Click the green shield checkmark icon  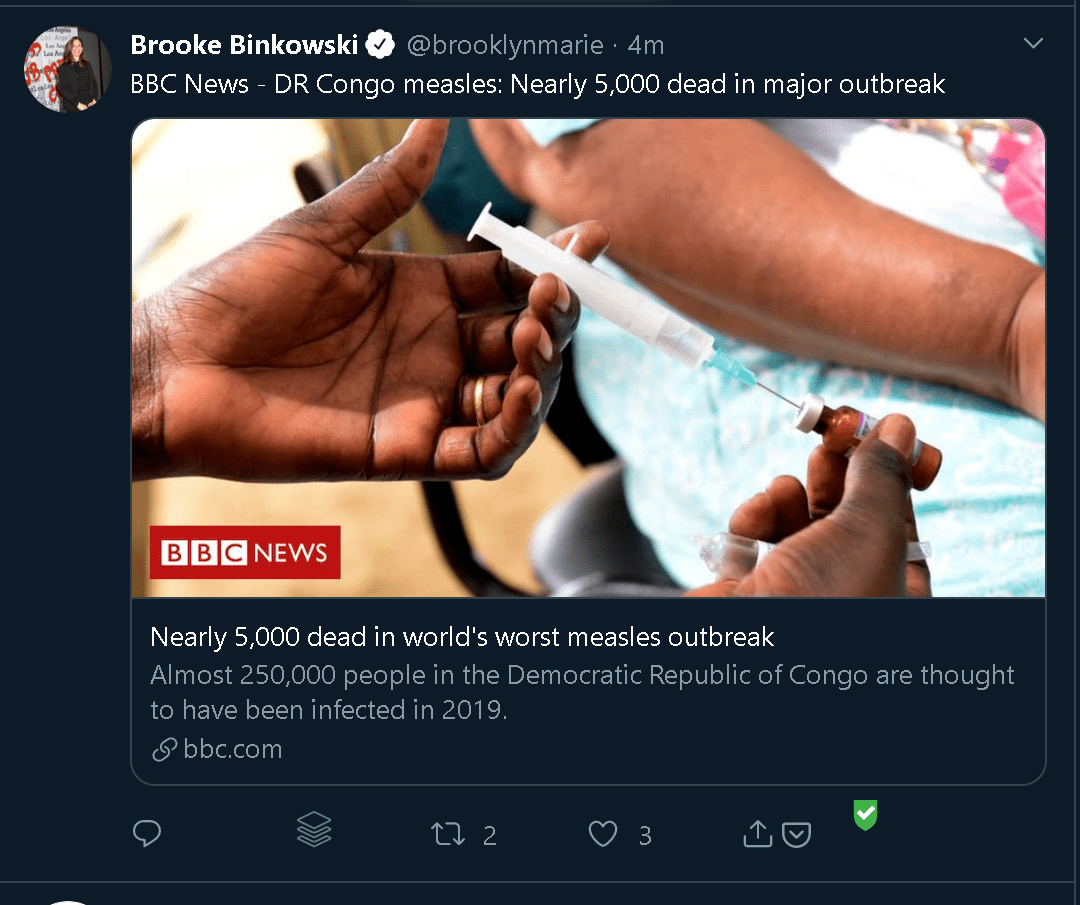(865, 815)
